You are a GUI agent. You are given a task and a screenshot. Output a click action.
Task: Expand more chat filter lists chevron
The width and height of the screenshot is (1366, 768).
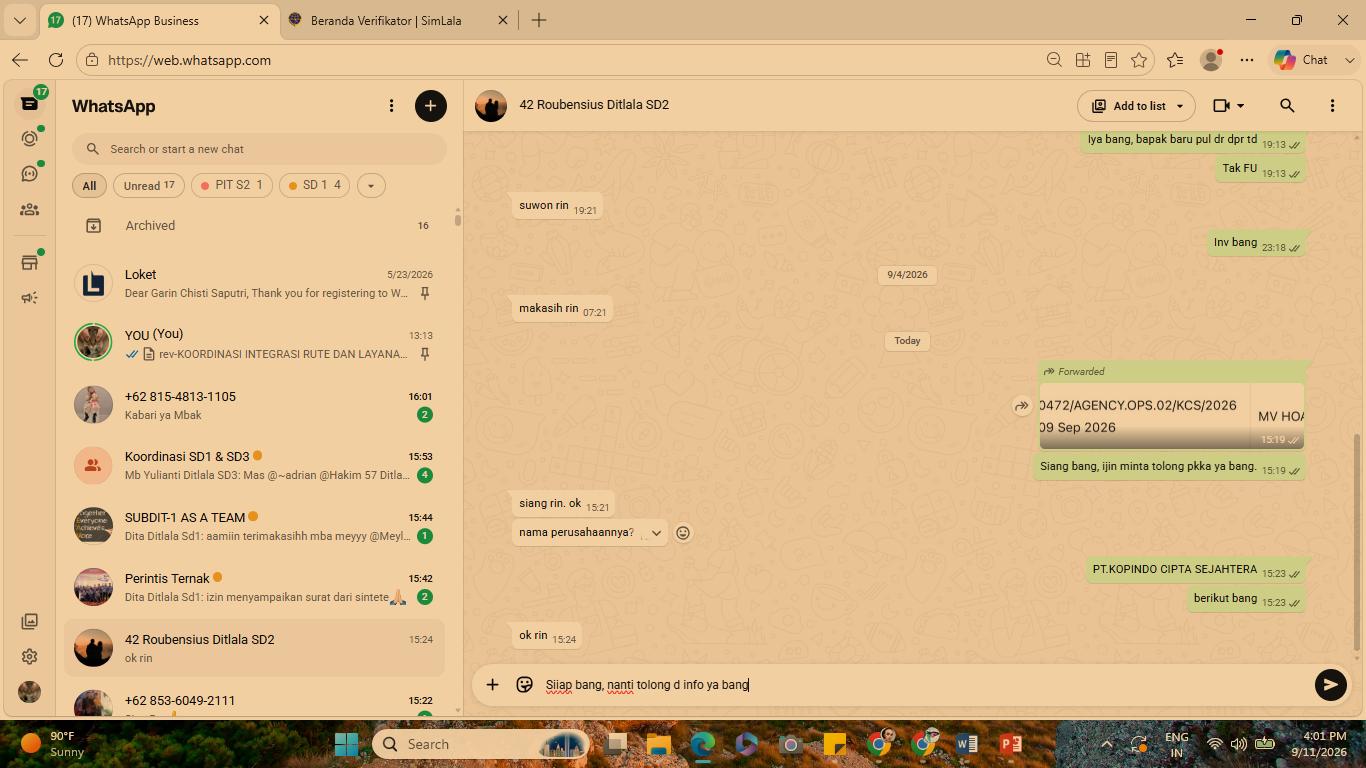[371, 186]
